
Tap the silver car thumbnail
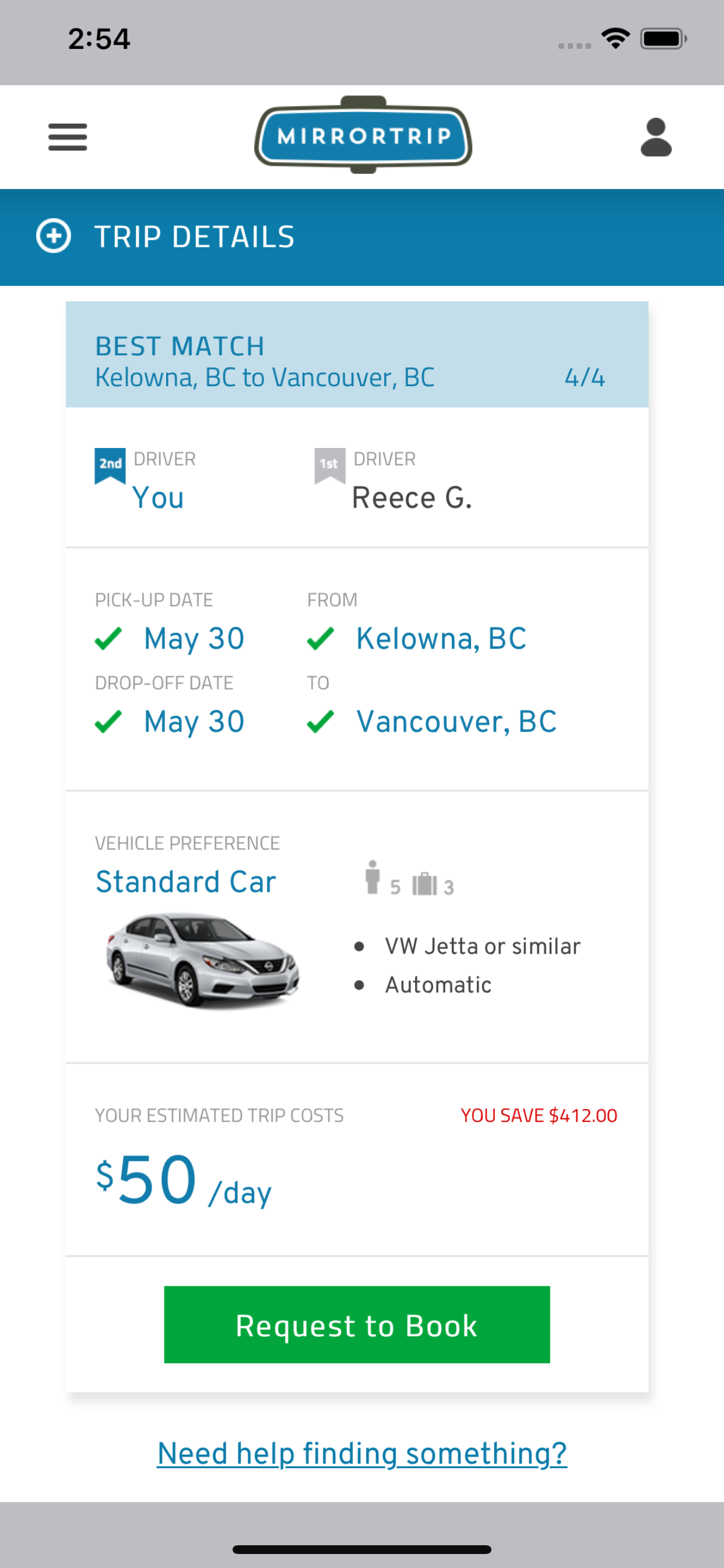(x=203, y=960)
